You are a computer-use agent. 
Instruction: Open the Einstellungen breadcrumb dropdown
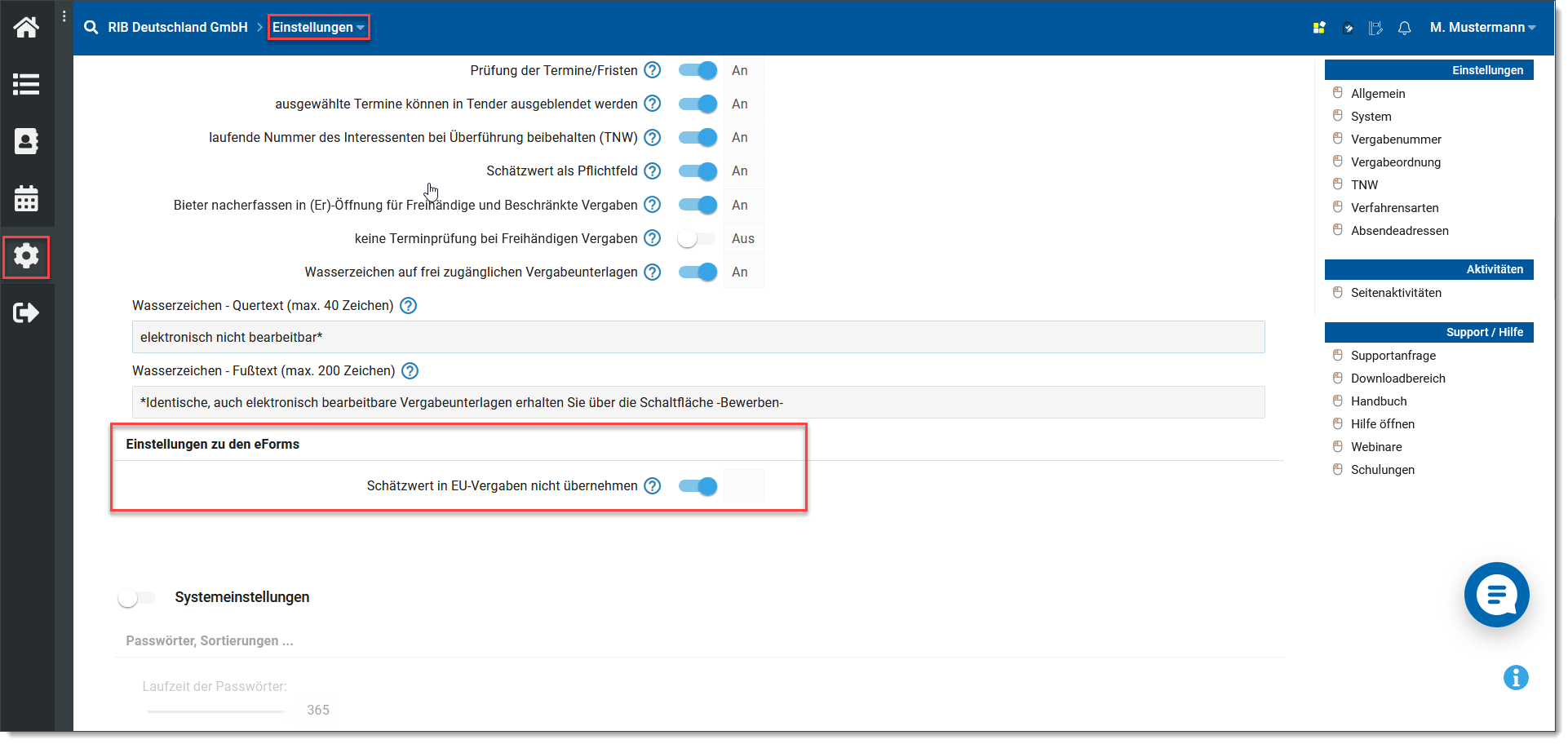click(x=318, y=28)
